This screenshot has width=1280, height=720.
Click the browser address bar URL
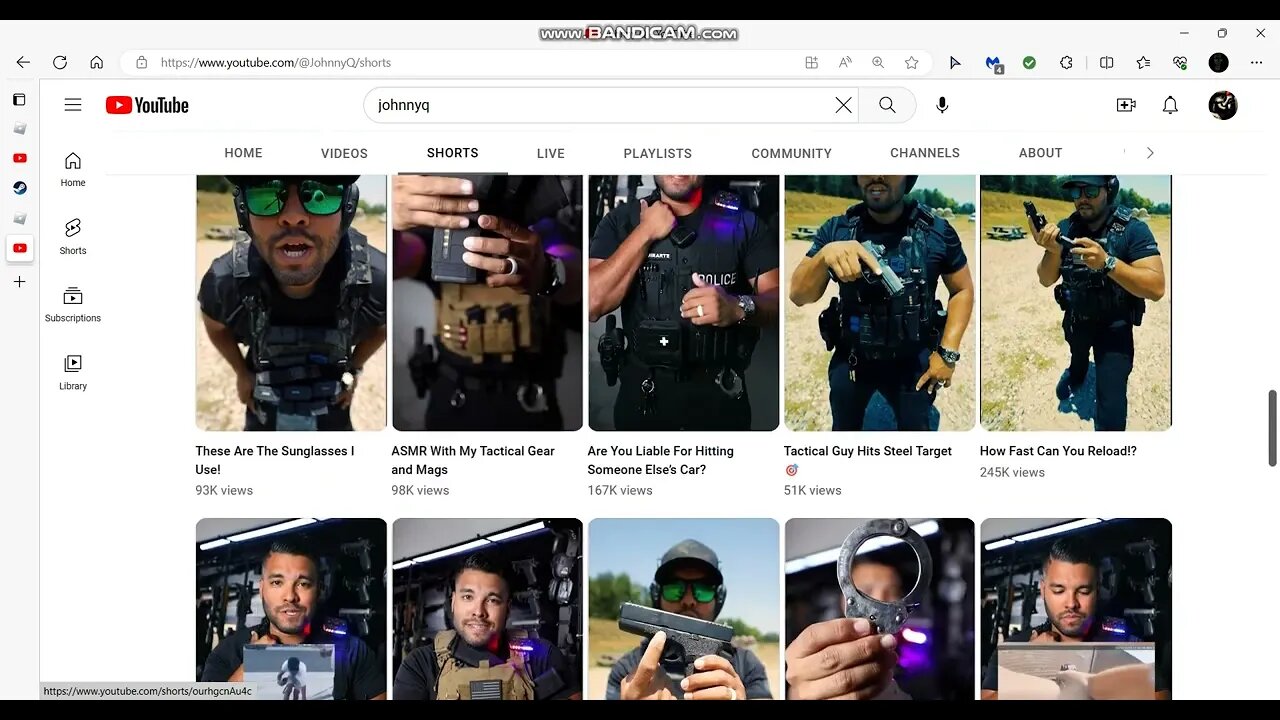pos(275,62)
